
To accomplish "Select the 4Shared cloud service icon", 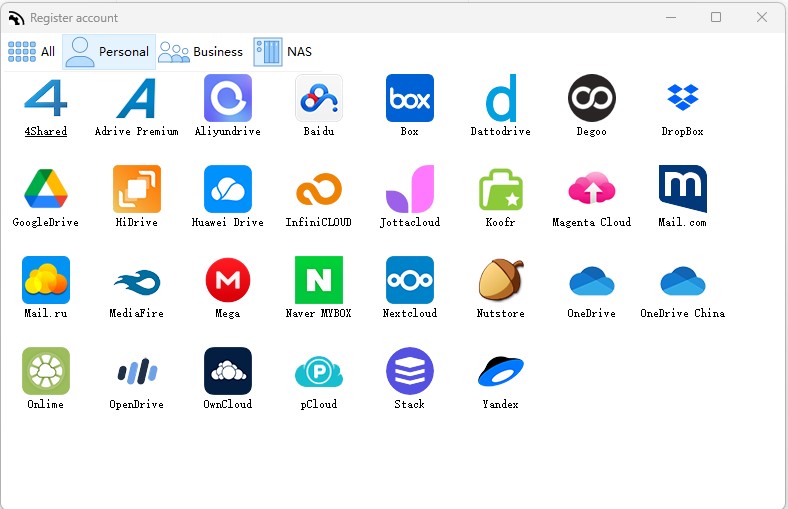I will [x=46, y=98].
